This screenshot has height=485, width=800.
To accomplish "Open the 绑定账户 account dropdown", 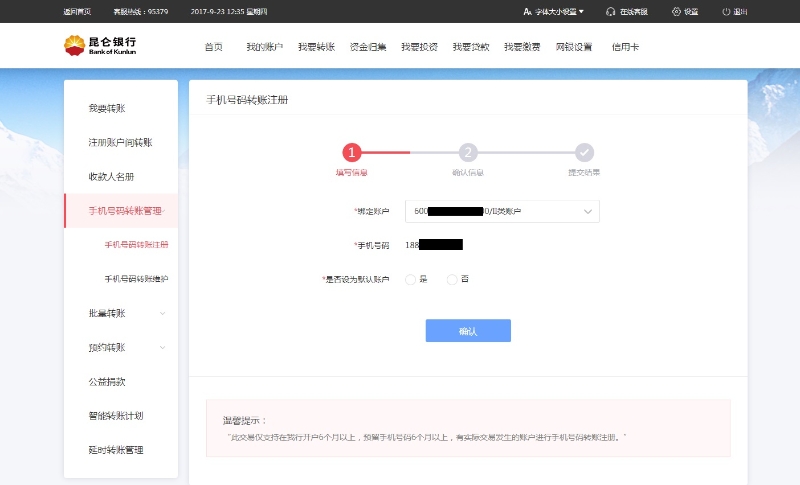I will click(502, 211).
